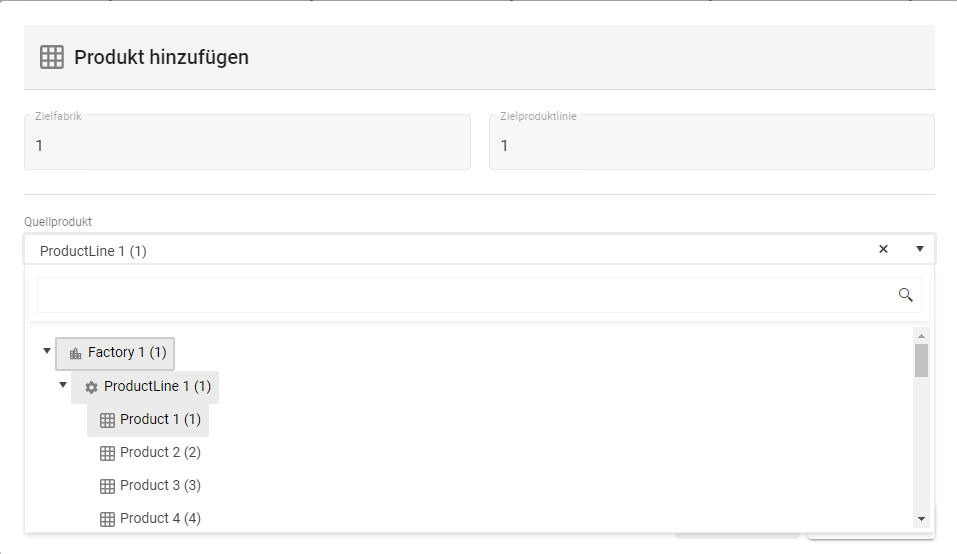Click the Zielfabrik input field
Viewport: 957px width, 554px height.
[x=247, y=145]
